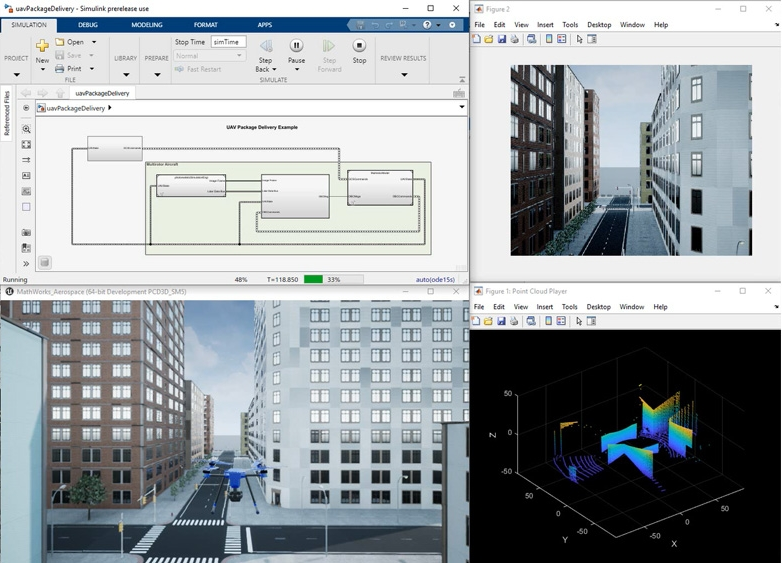782x563 pixels.
Task: Open the Insert menu in Point Cloud Player
Action: 545,307
